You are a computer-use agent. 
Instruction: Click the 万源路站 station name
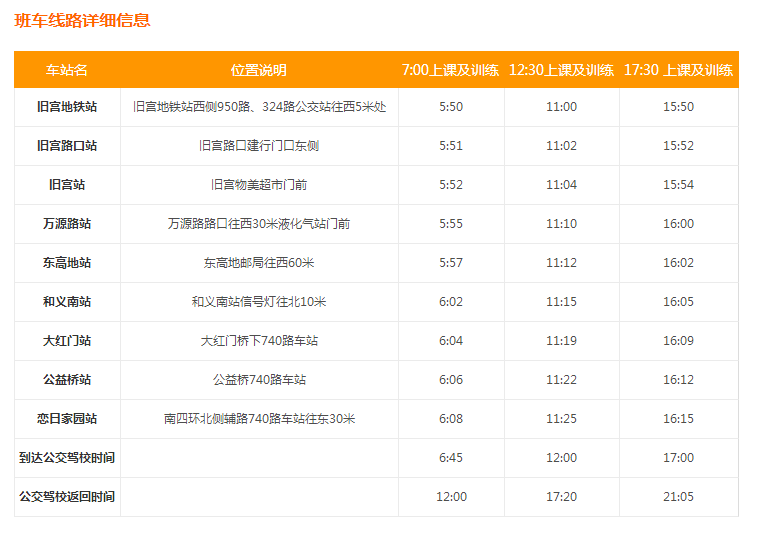(x=67, y=224)
